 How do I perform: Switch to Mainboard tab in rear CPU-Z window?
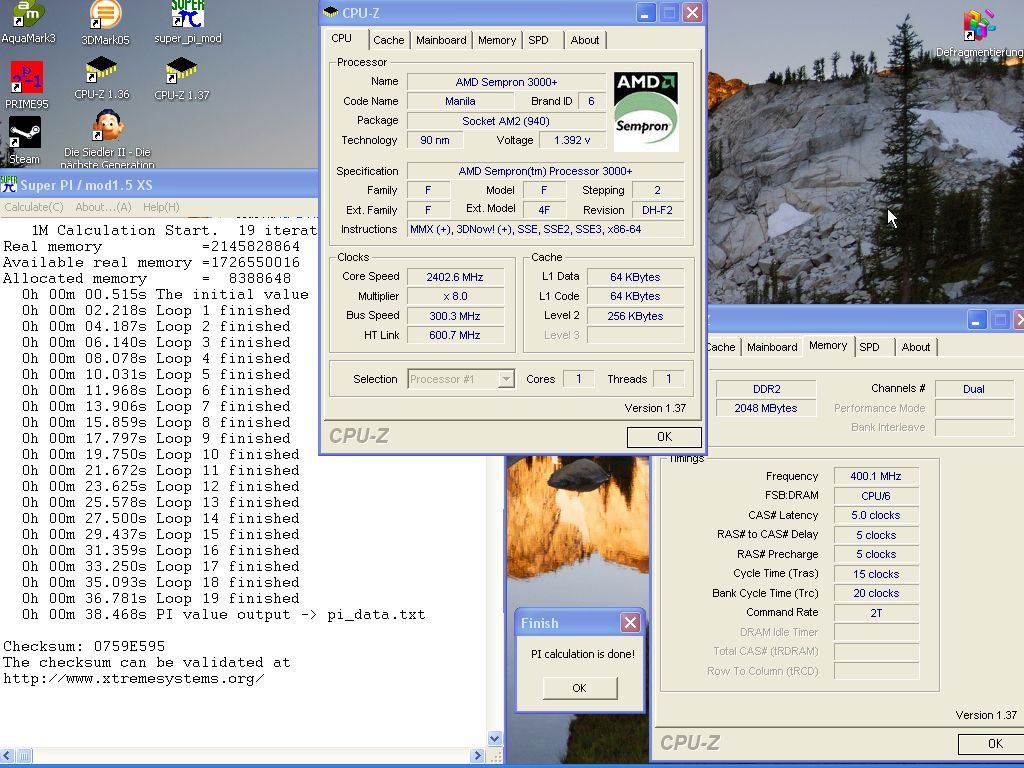(772, 347)
